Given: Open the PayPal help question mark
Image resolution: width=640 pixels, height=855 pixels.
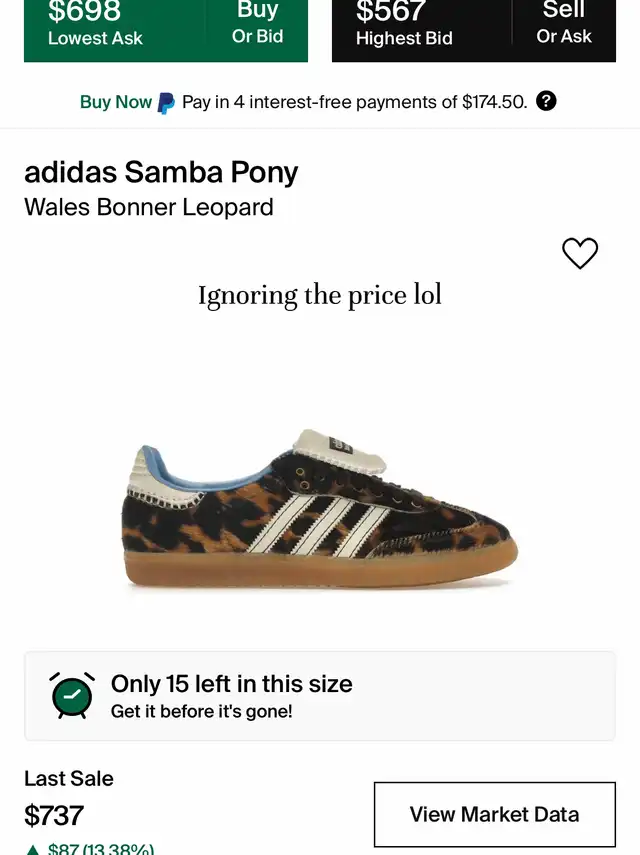Looking at the screenshot, I should pyautogui.click(x=546, y=101).
